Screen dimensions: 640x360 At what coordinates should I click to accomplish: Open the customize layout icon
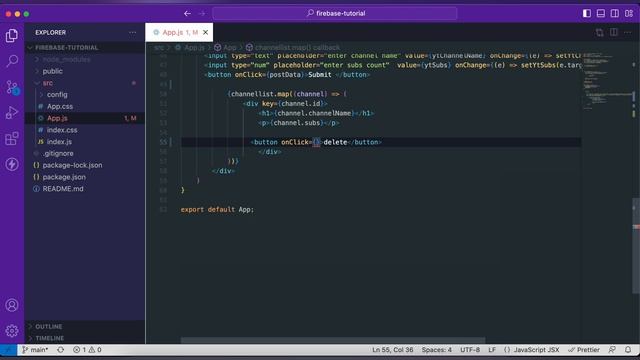pos(629,13)
